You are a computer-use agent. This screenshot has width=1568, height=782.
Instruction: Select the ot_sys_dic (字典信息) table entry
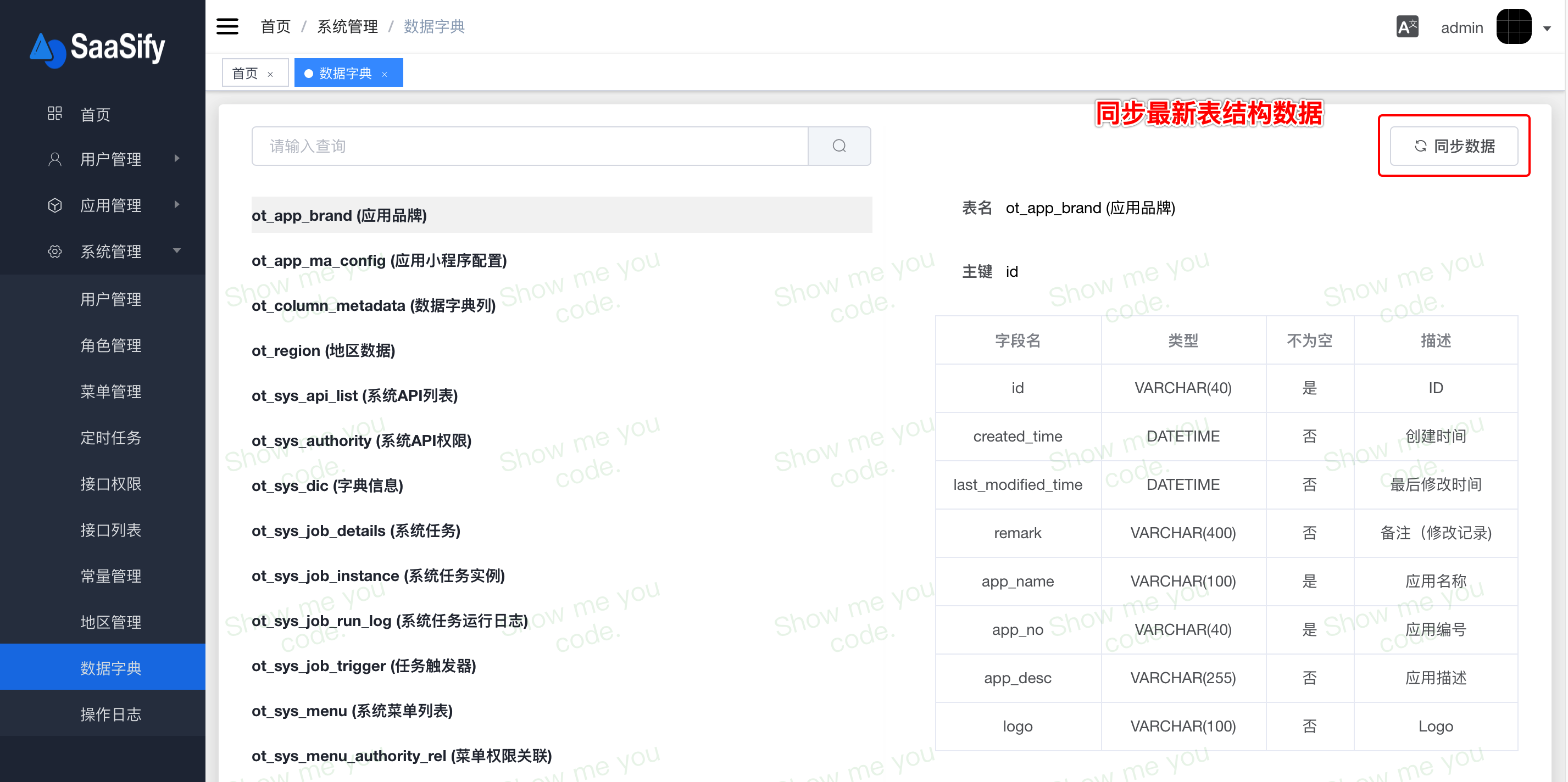(327, 485)
